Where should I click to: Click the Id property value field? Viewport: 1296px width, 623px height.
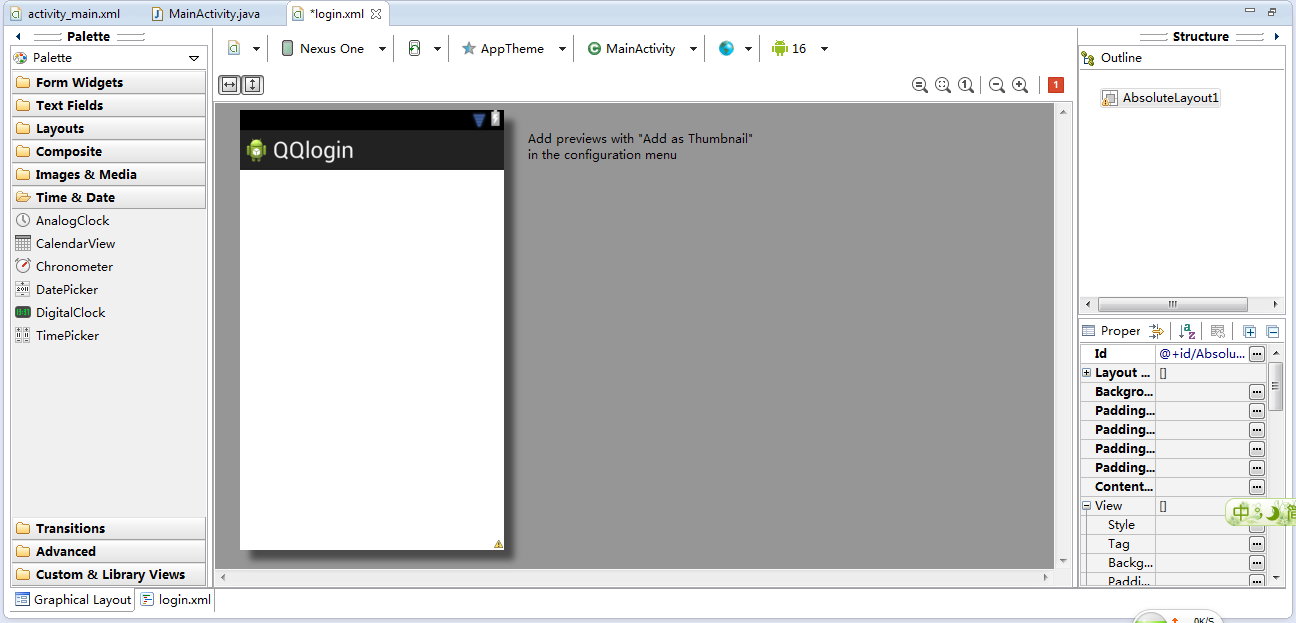(x=1202, y=353)
